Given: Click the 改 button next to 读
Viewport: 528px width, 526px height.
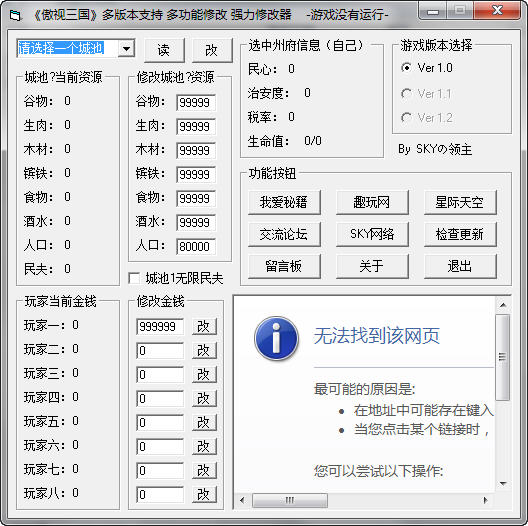Looking at the screenshot, I should pos(212,50).
